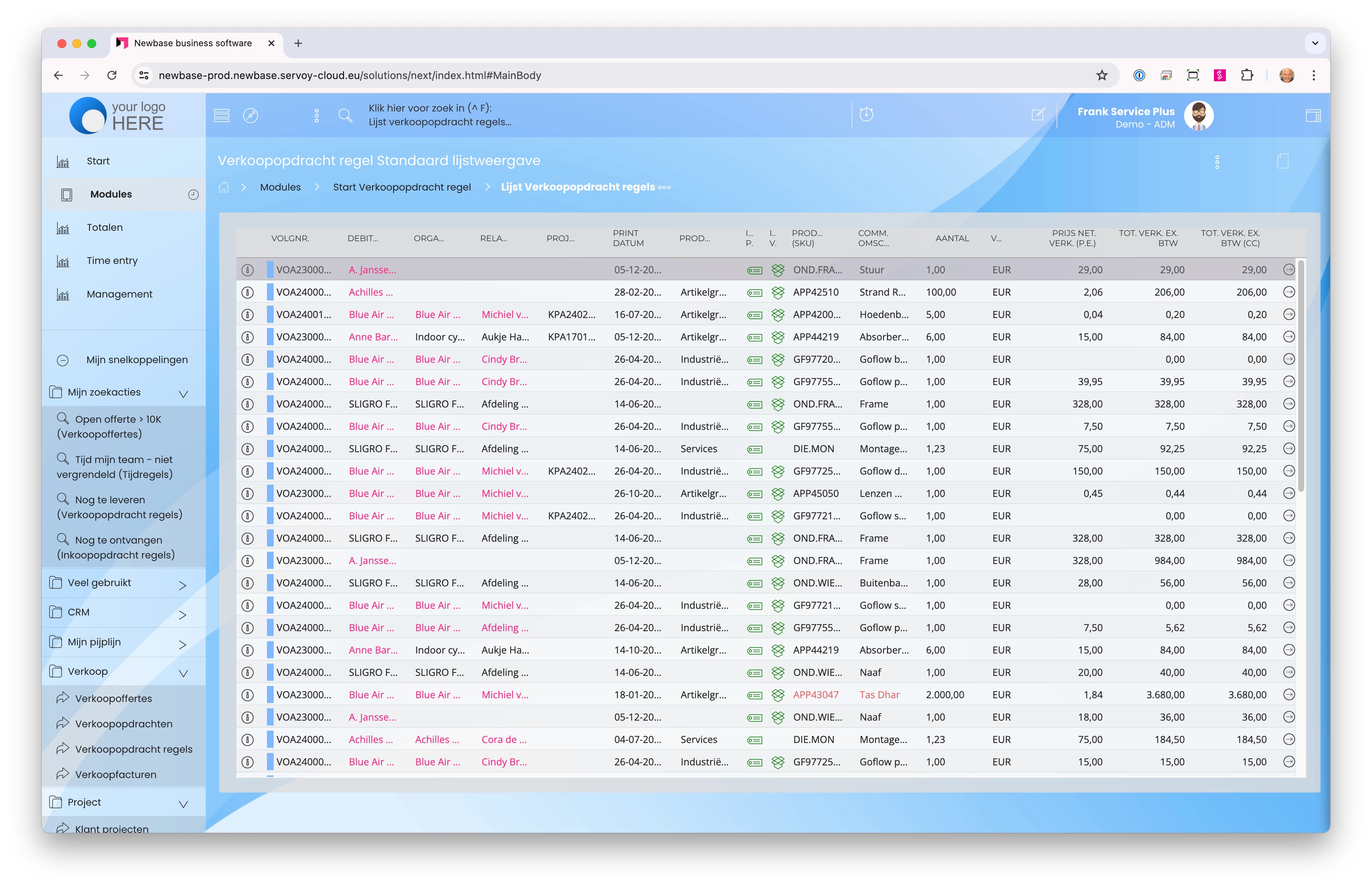
Task: Open the timer history icon in header
Action: coord(866,114)
